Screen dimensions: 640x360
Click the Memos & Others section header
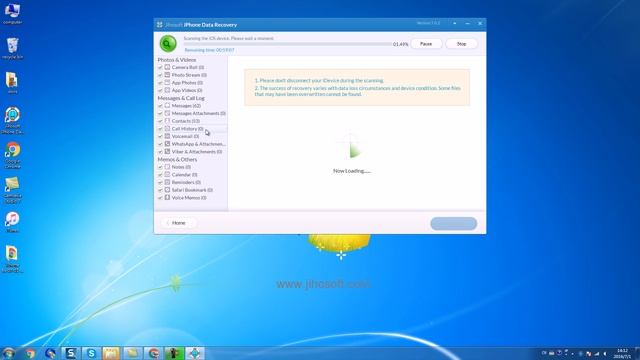(x=177, y=159)
